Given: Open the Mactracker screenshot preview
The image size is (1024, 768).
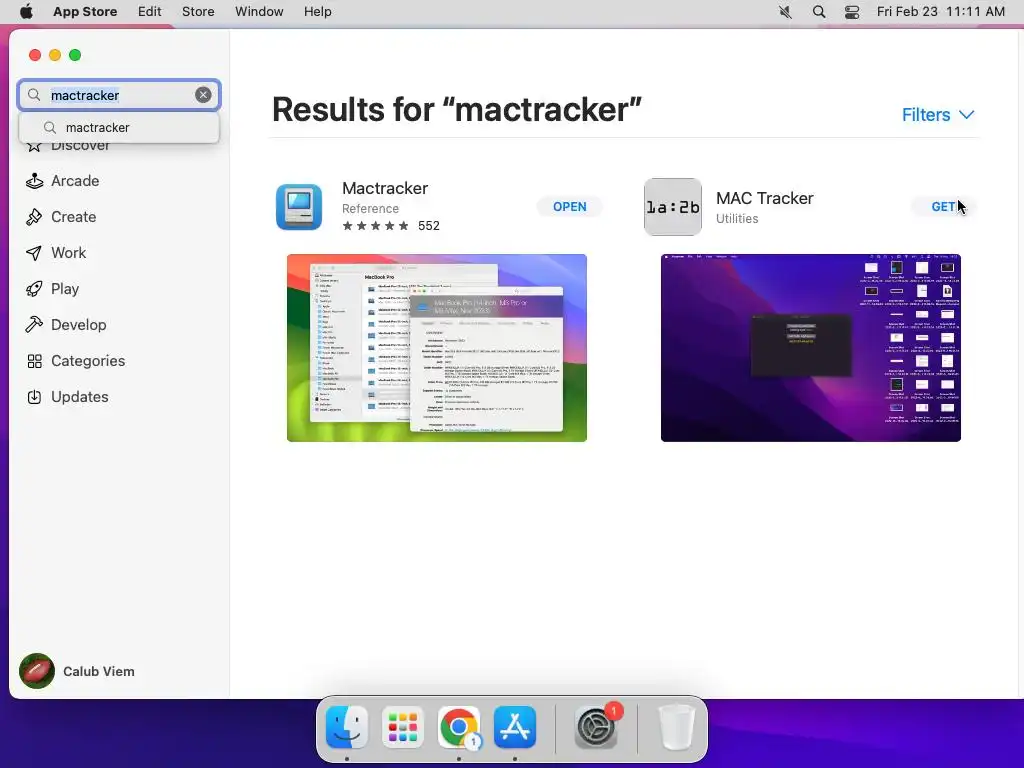Looking at the screenshot, I should point(437,348).
